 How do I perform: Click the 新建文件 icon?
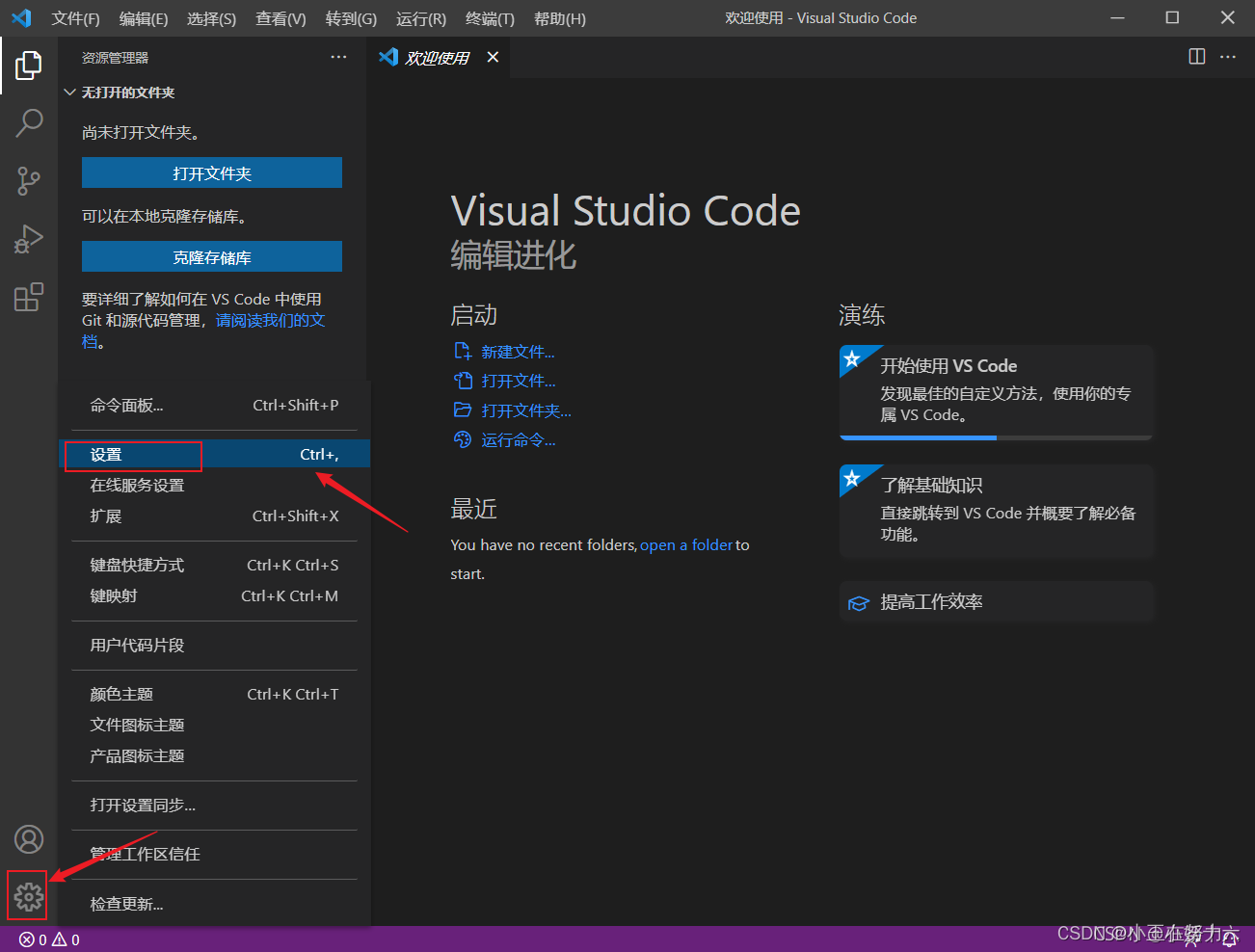(463, 351)
